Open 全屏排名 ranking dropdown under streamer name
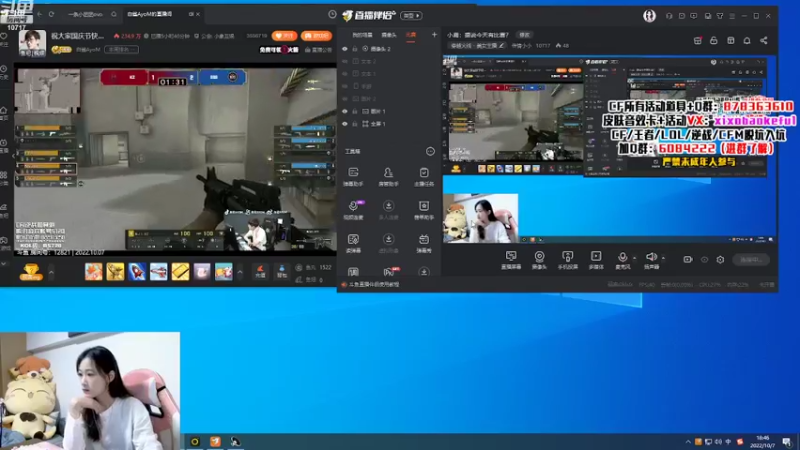Viewport: 800px width, 450px height. tap(121, 49)
